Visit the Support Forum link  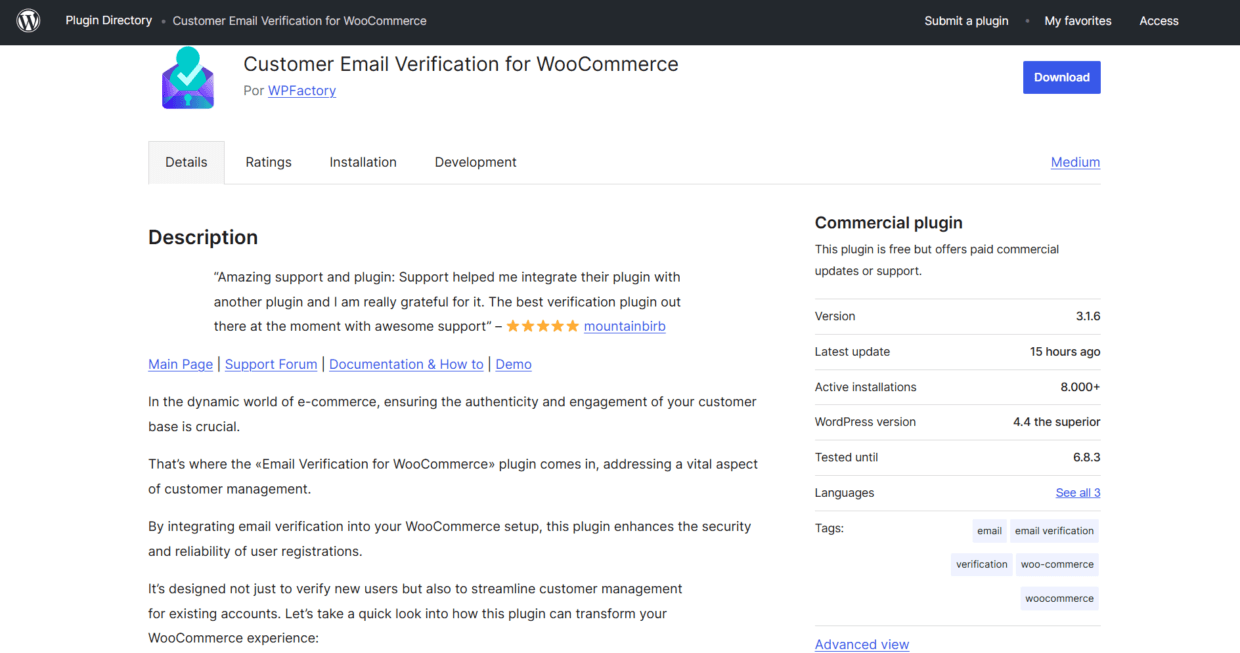(x=270, y=364)
